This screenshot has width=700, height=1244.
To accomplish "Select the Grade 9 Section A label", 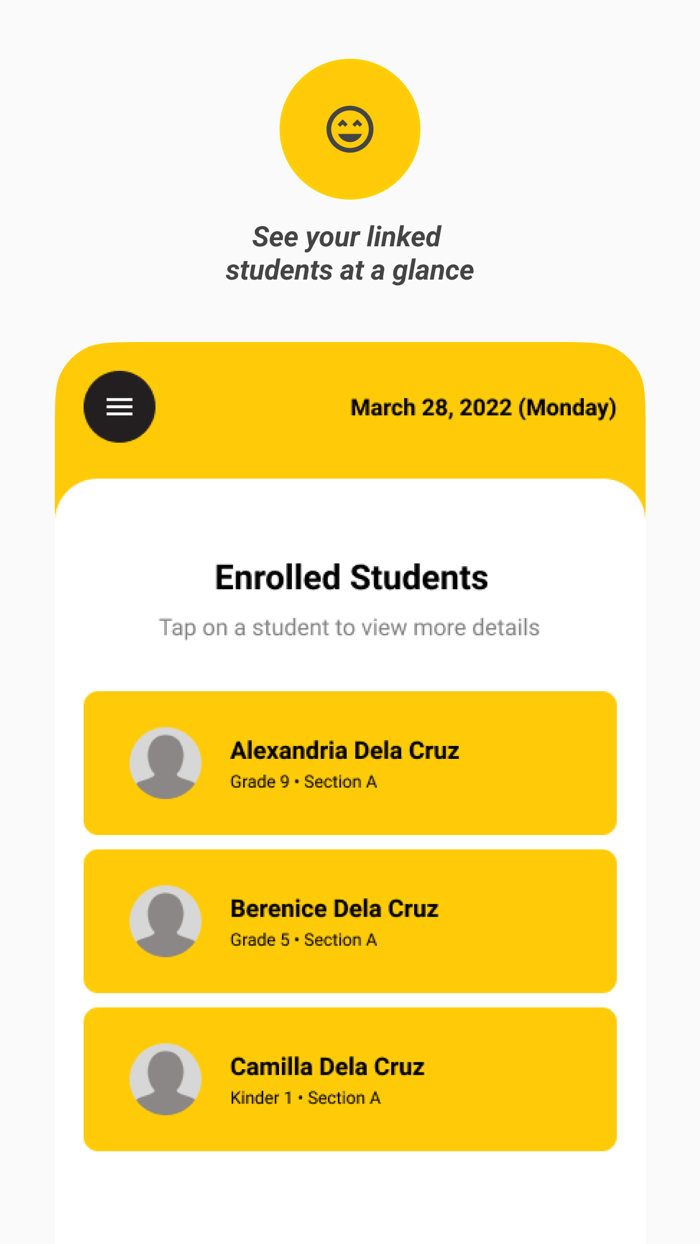I will click(303, 782).
